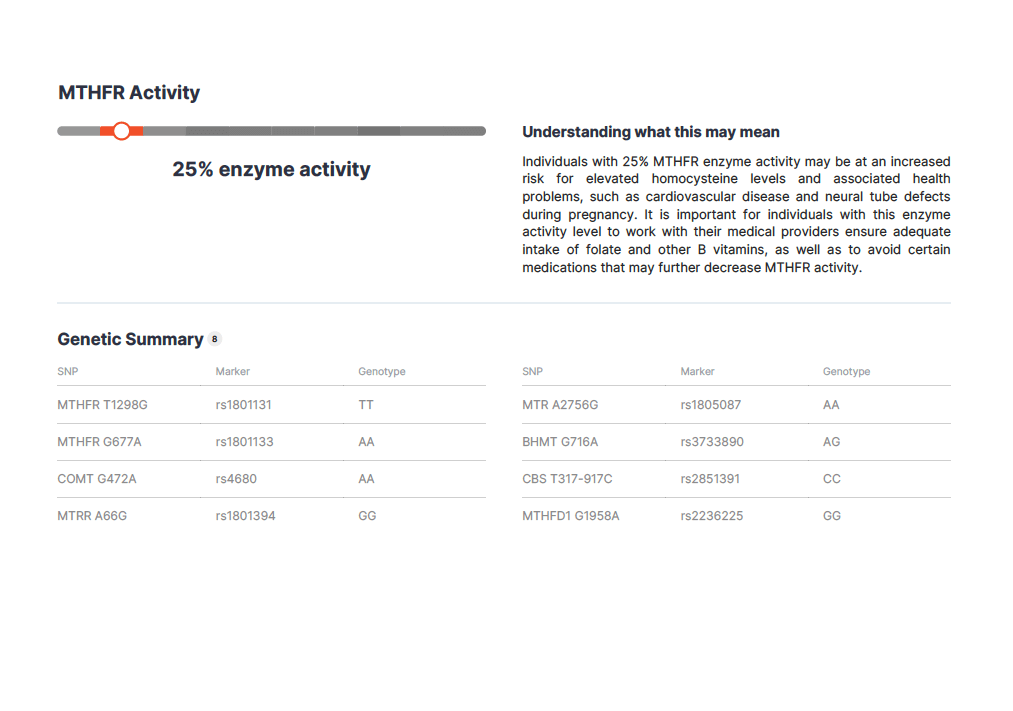1013x711 pixels.
Task: Click the rs1801133 marker ID
Action: [244, 442]
